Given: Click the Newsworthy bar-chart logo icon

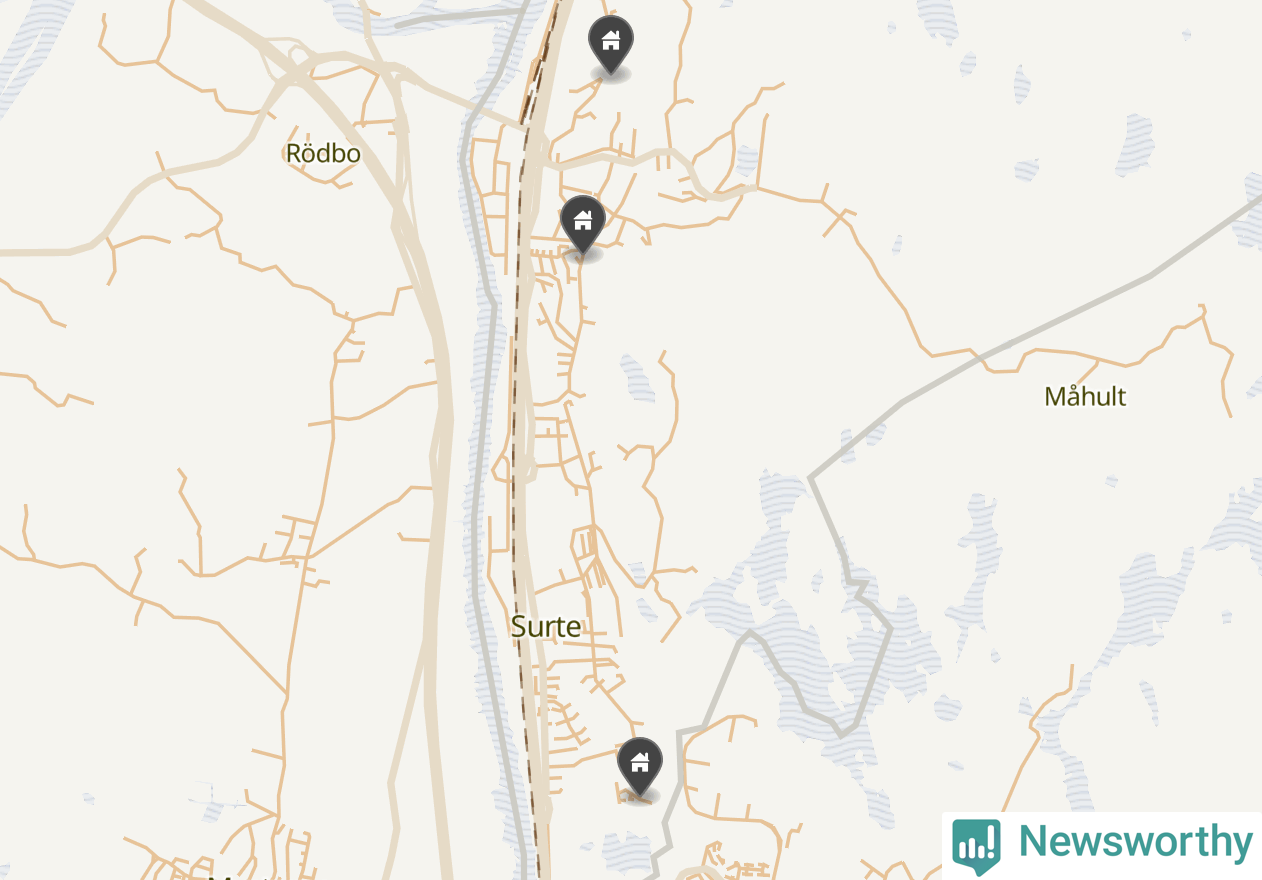Looking at the screenshot, I should (976, 846).
